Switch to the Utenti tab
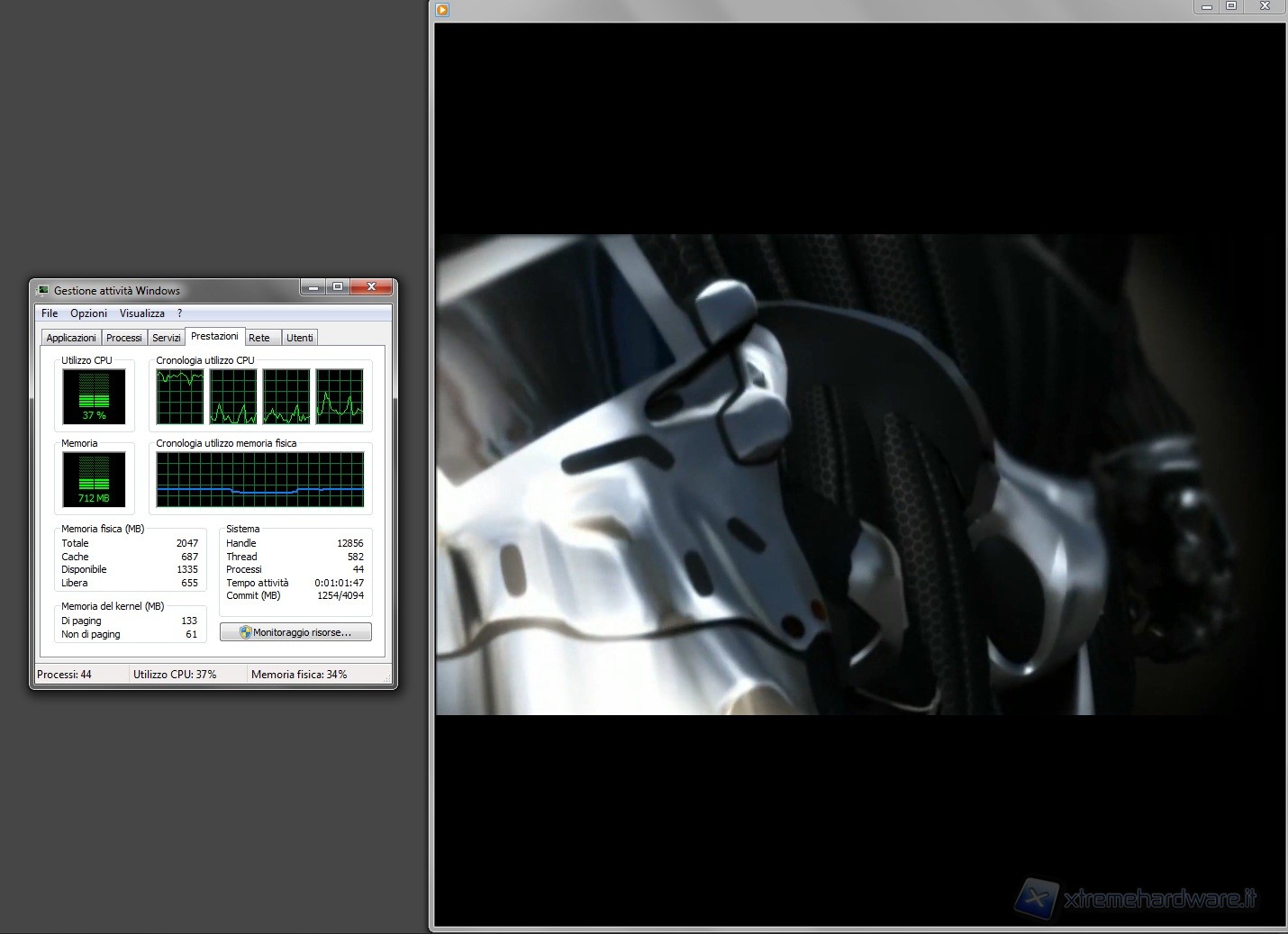This screenshot has width=1288, height=934. [x=300, y=338]
